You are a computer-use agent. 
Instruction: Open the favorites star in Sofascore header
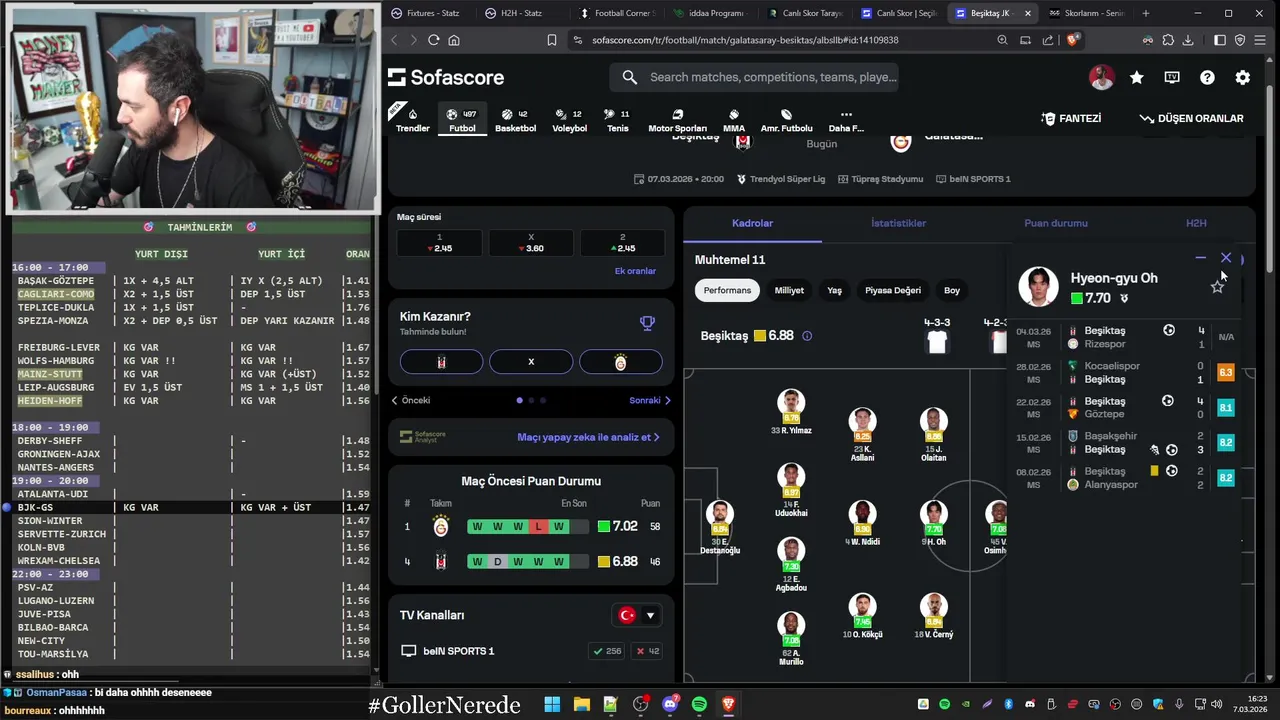(1137, 77)
